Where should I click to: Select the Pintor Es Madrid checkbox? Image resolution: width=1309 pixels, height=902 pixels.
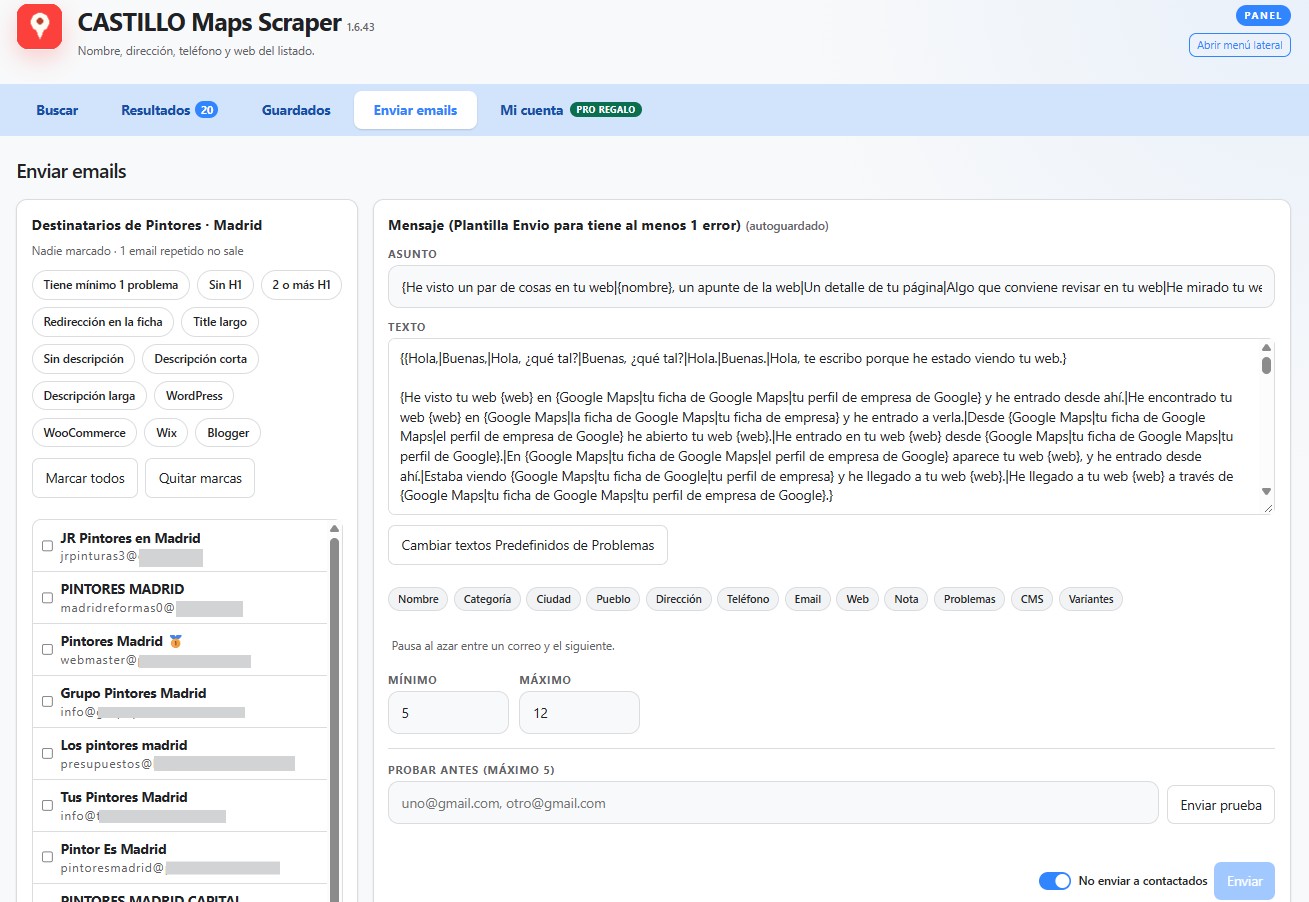coord(47,857)
